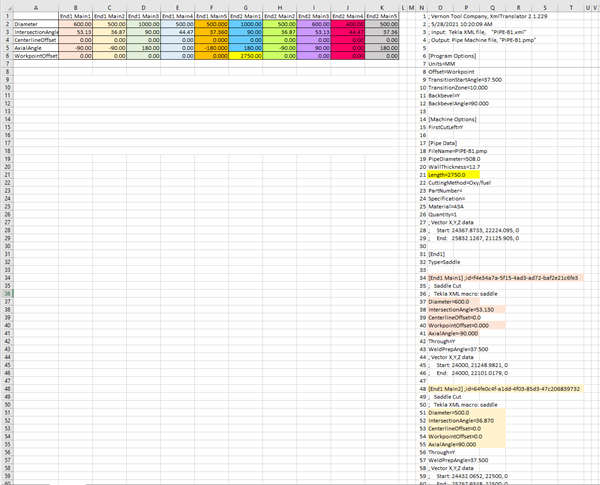Select the CuttingMethod=Oxy/fuel line
The width and height of the screenshot is (600, 485).
pos(460,183)
